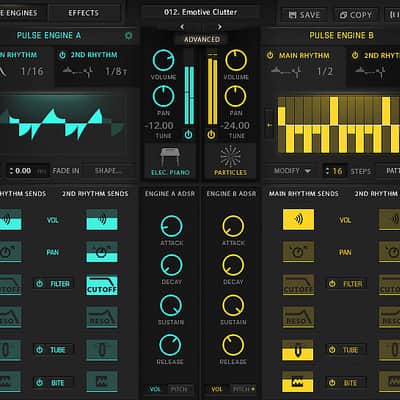Select Engine B main rhythm Cutoff send
400x400 pixels.
pos(298,285)
